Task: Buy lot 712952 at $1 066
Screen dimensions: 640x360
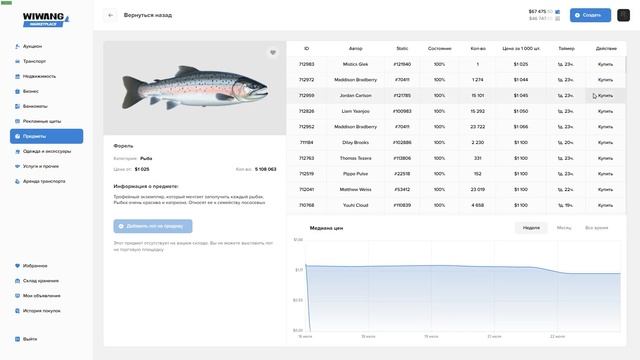Action: tap(605, 127)
